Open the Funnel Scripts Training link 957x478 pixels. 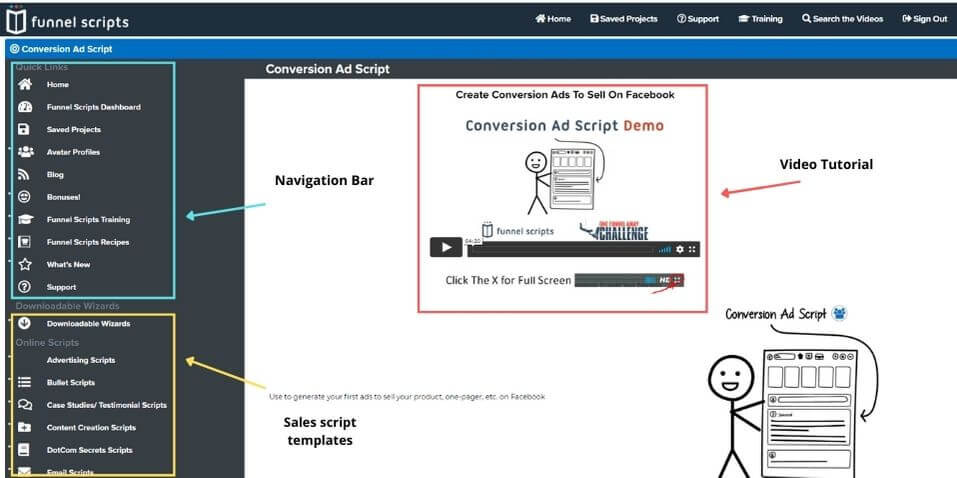(x=88, y=219)
